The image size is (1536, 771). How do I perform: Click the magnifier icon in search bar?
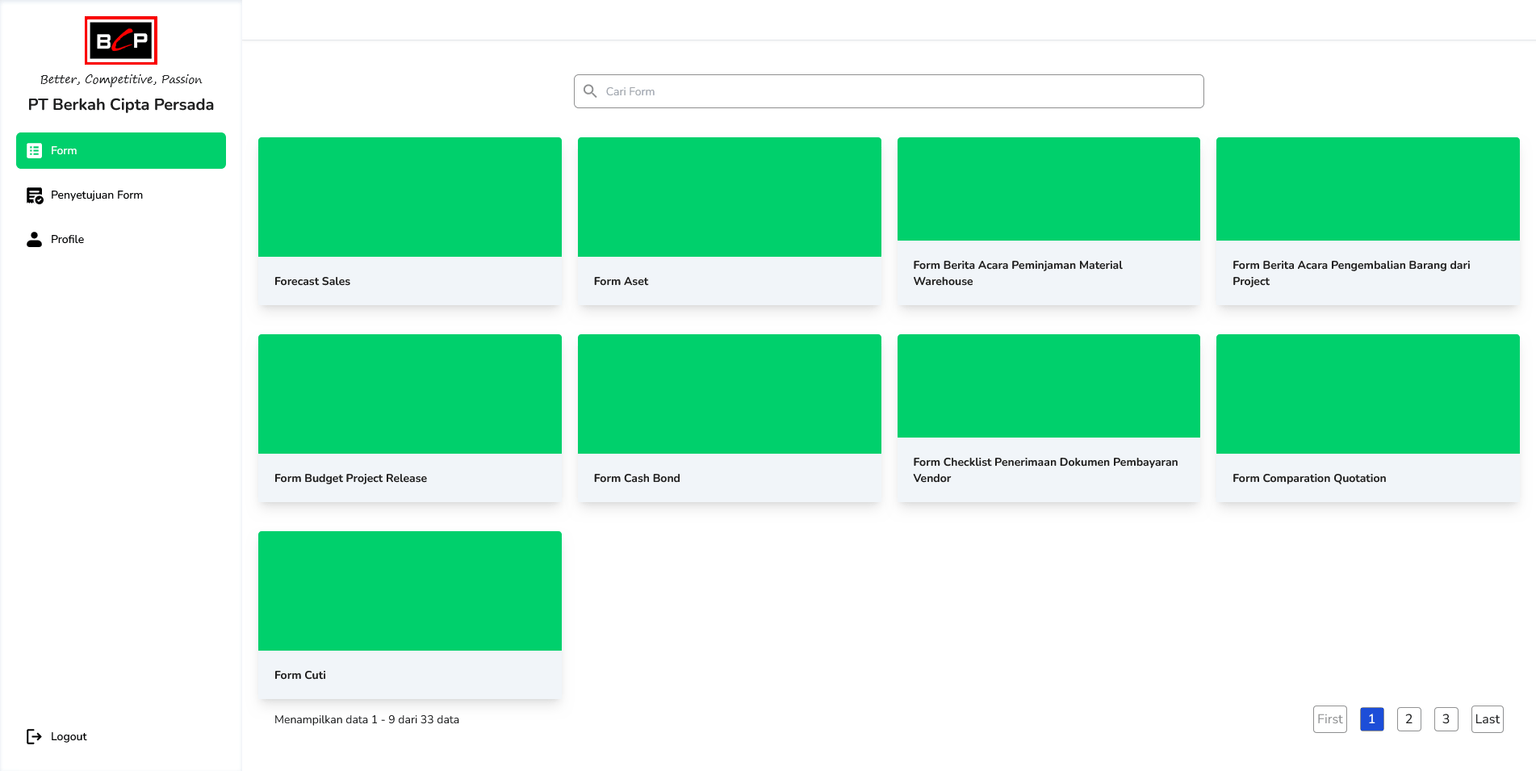click(590, 91)
